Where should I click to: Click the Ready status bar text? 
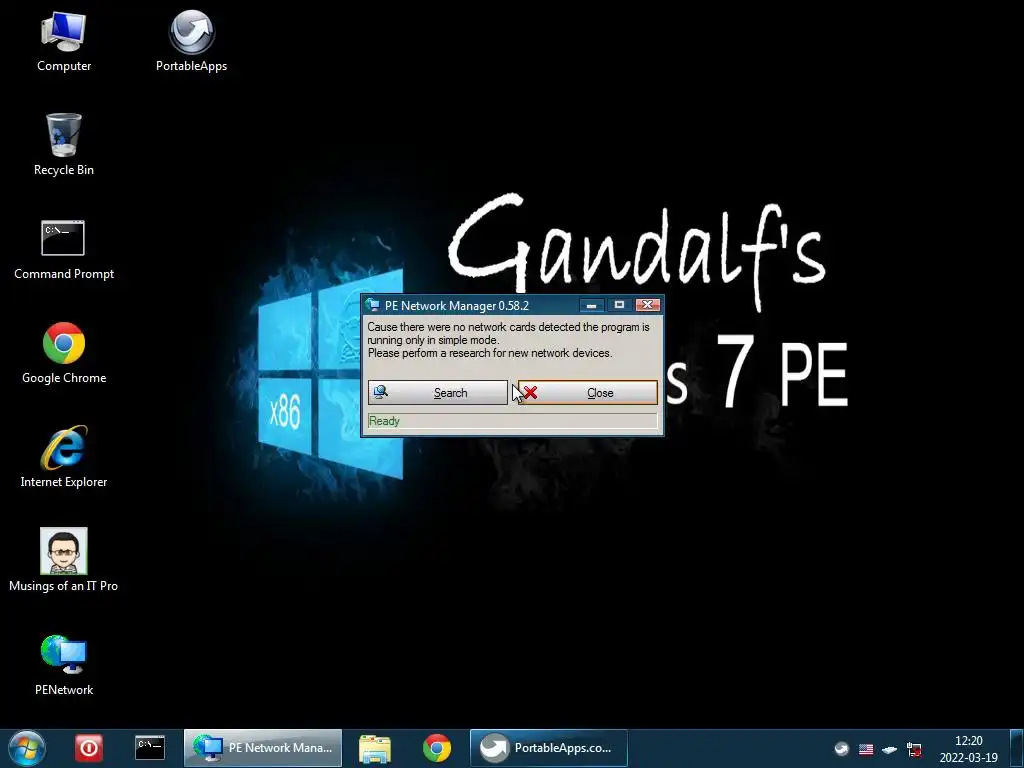click(x=384, y=421)
